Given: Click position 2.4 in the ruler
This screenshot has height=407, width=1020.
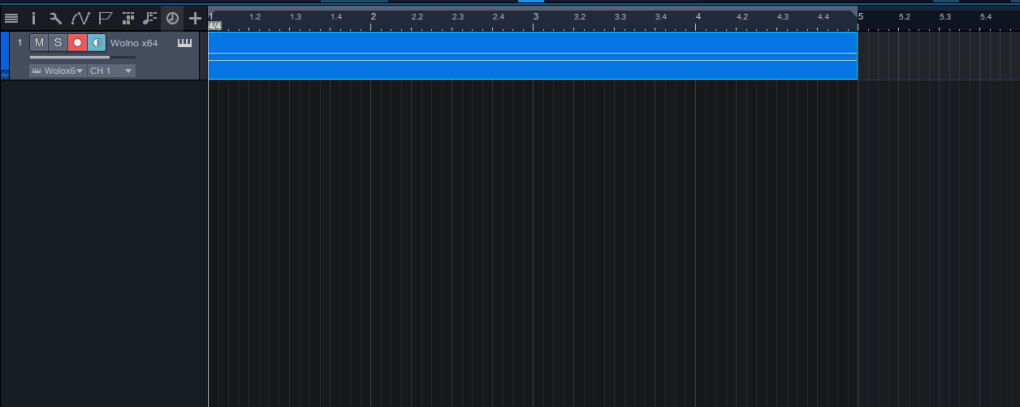Looking at the screenshot, I should [498, 17].
